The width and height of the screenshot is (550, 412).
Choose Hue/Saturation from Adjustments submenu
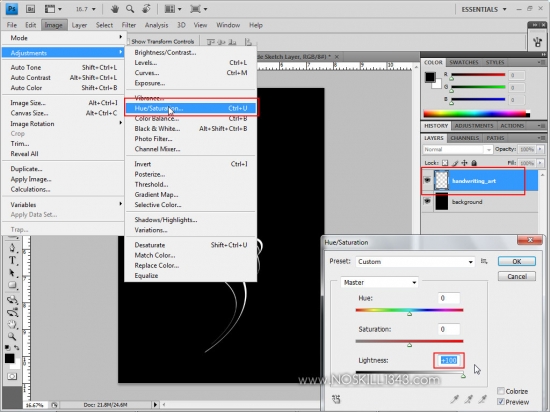coord(191,108)
